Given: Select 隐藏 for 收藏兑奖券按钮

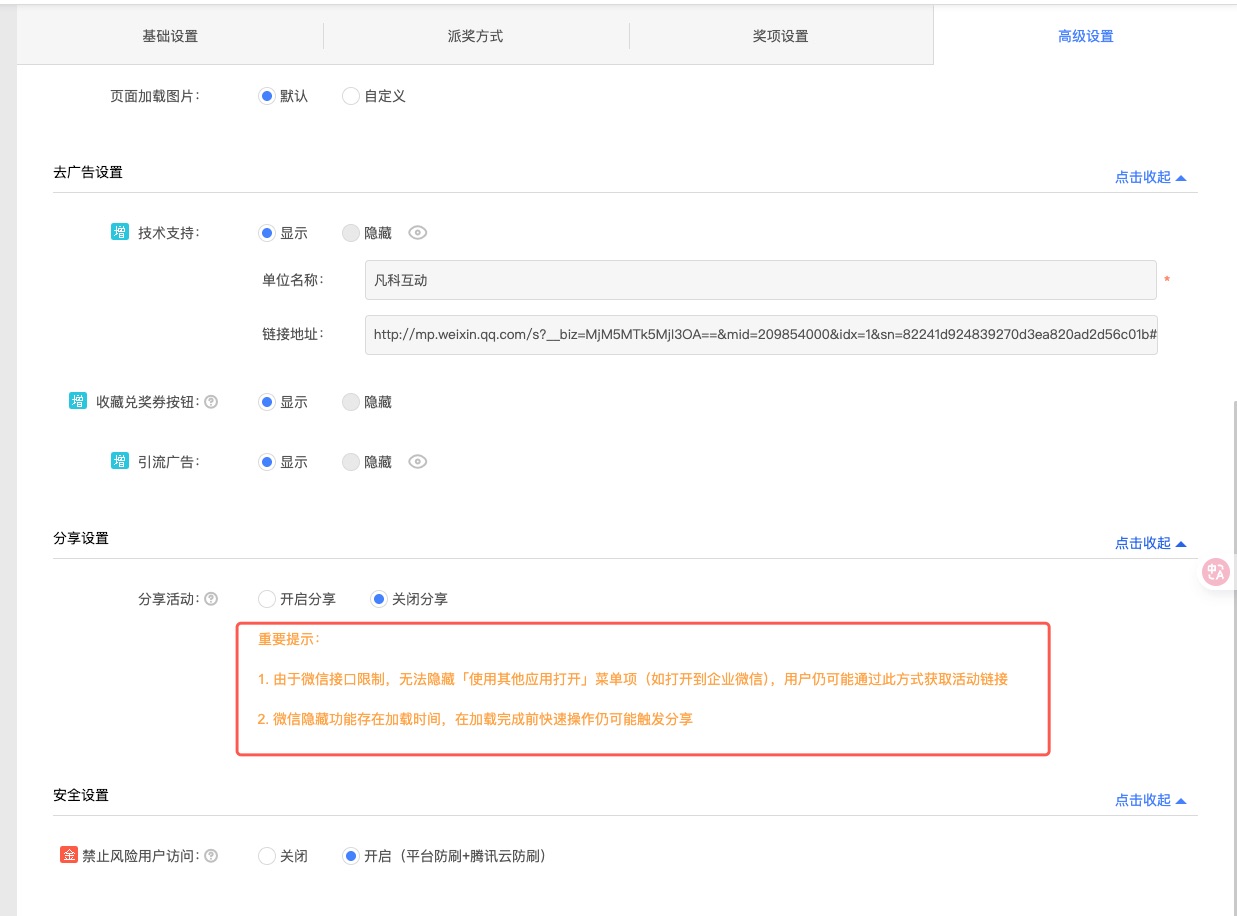Looking at the screenshot, I should click(x=351, y=402).
